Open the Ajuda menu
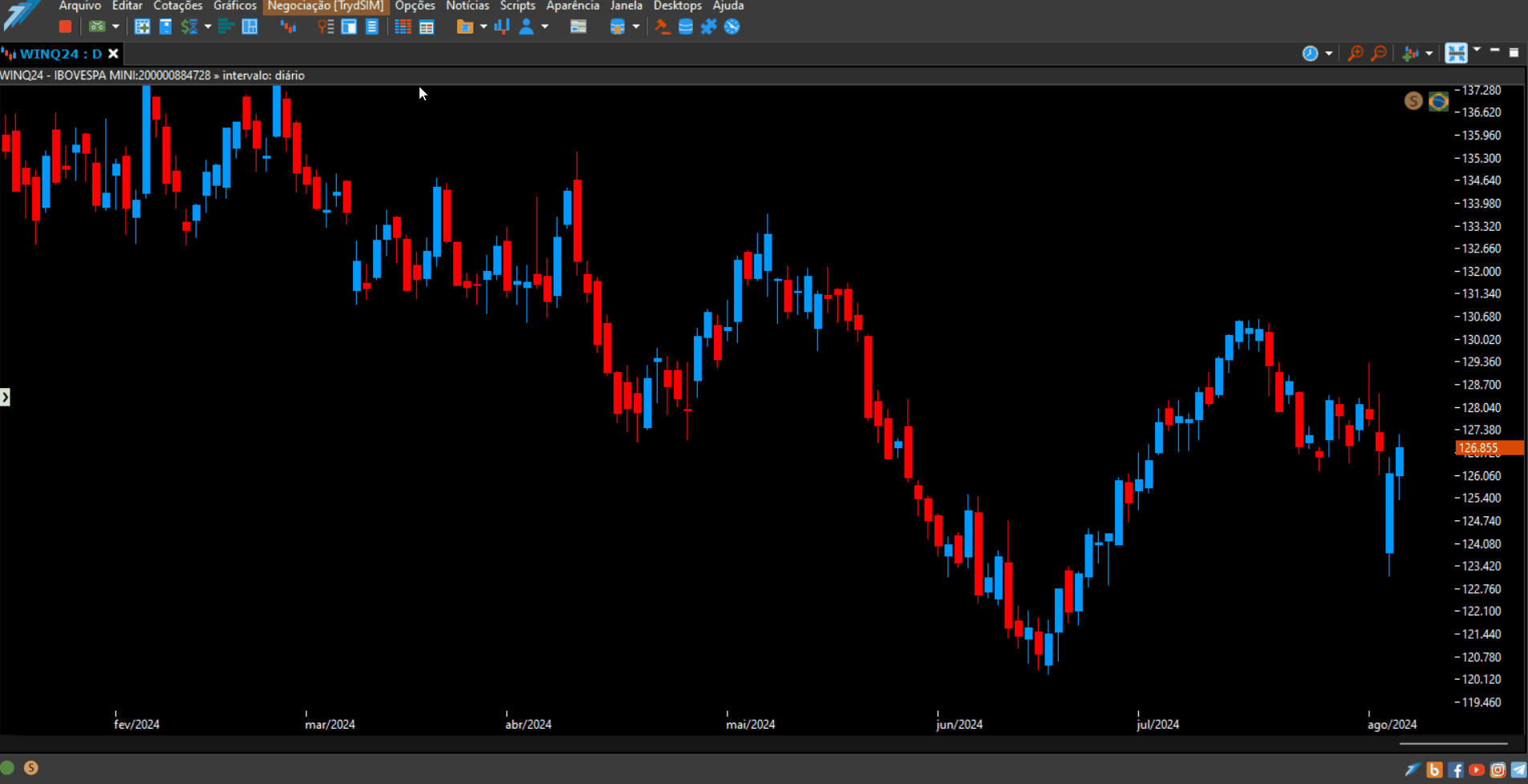The image size is (1528, 784). tap(728, 6)
